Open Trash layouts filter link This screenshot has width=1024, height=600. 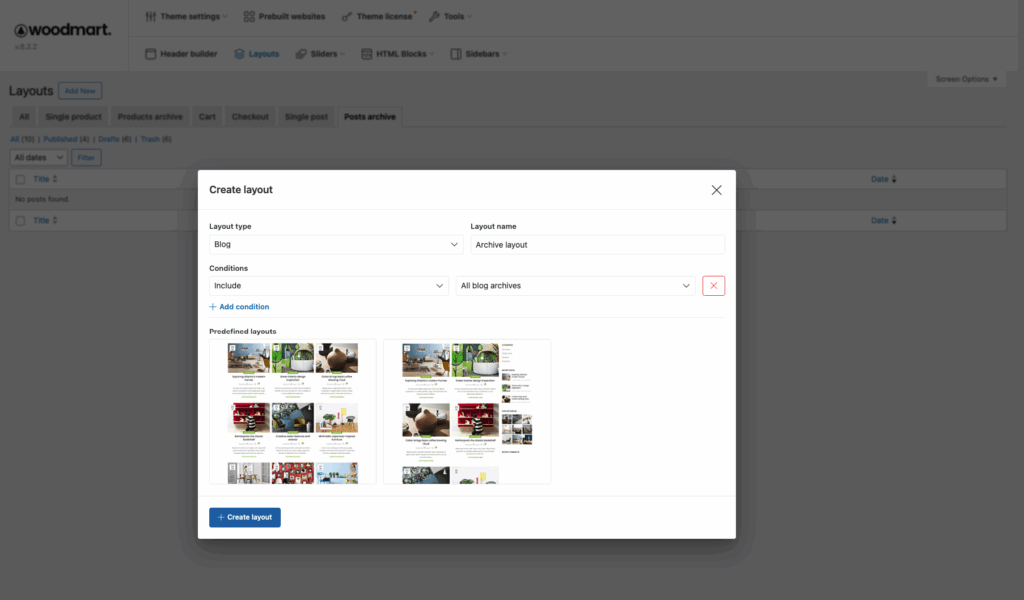(150, 139)
